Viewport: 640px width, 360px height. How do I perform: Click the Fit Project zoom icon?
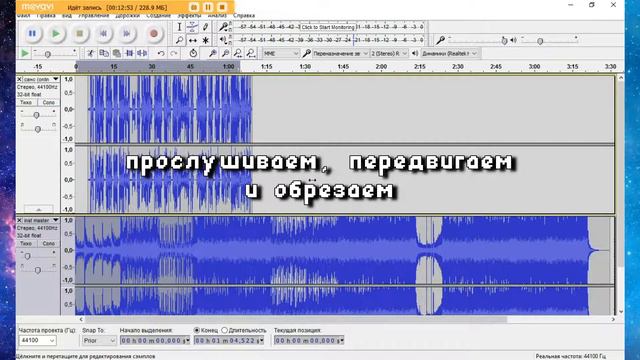pyautogui.click(x=251, y=53)
